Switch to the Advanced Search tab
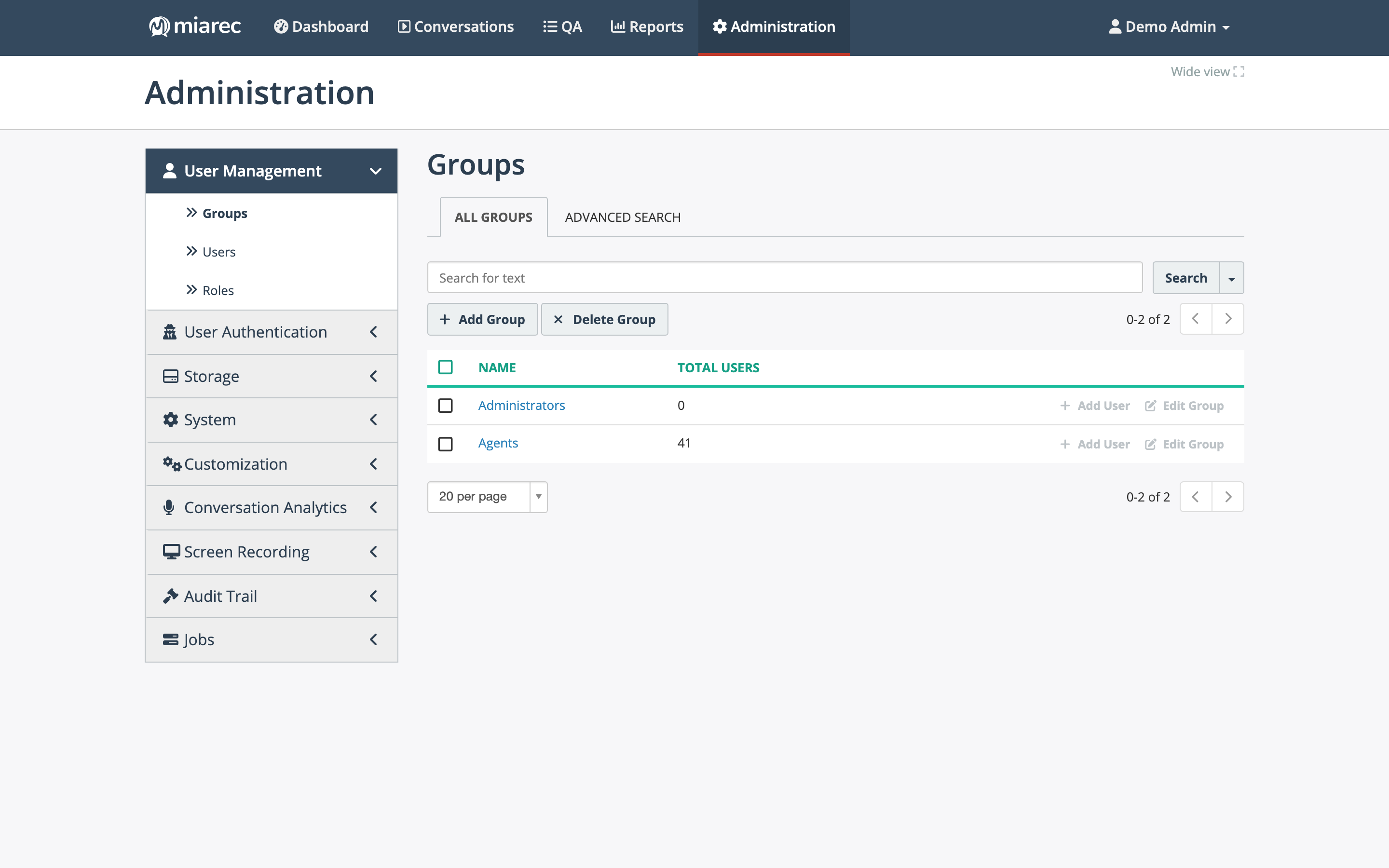The height and width of the screenshot is (868, 1389). (x=623, y=217)
